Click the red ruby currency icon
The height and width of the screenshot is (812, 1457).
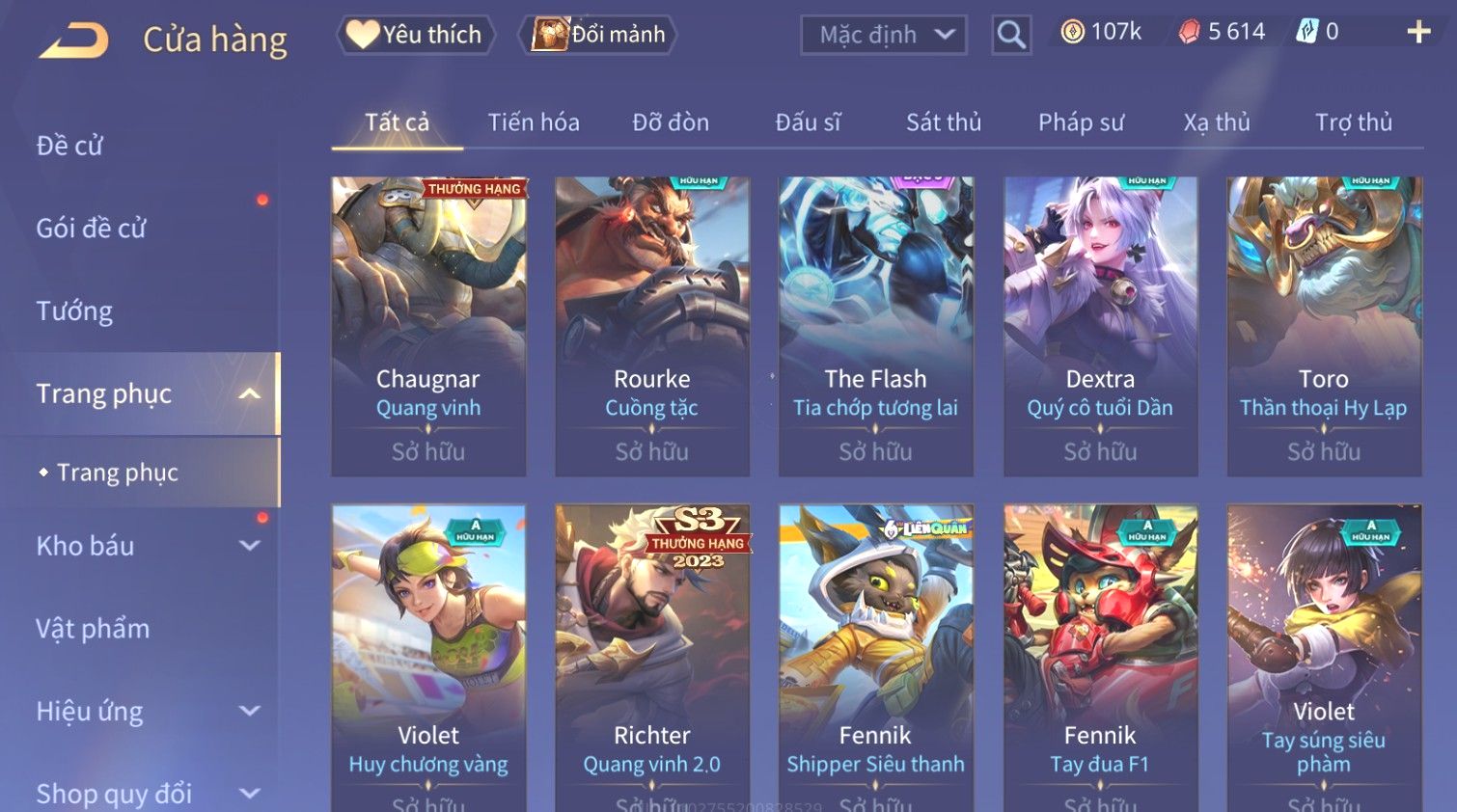pos(1190,32)
